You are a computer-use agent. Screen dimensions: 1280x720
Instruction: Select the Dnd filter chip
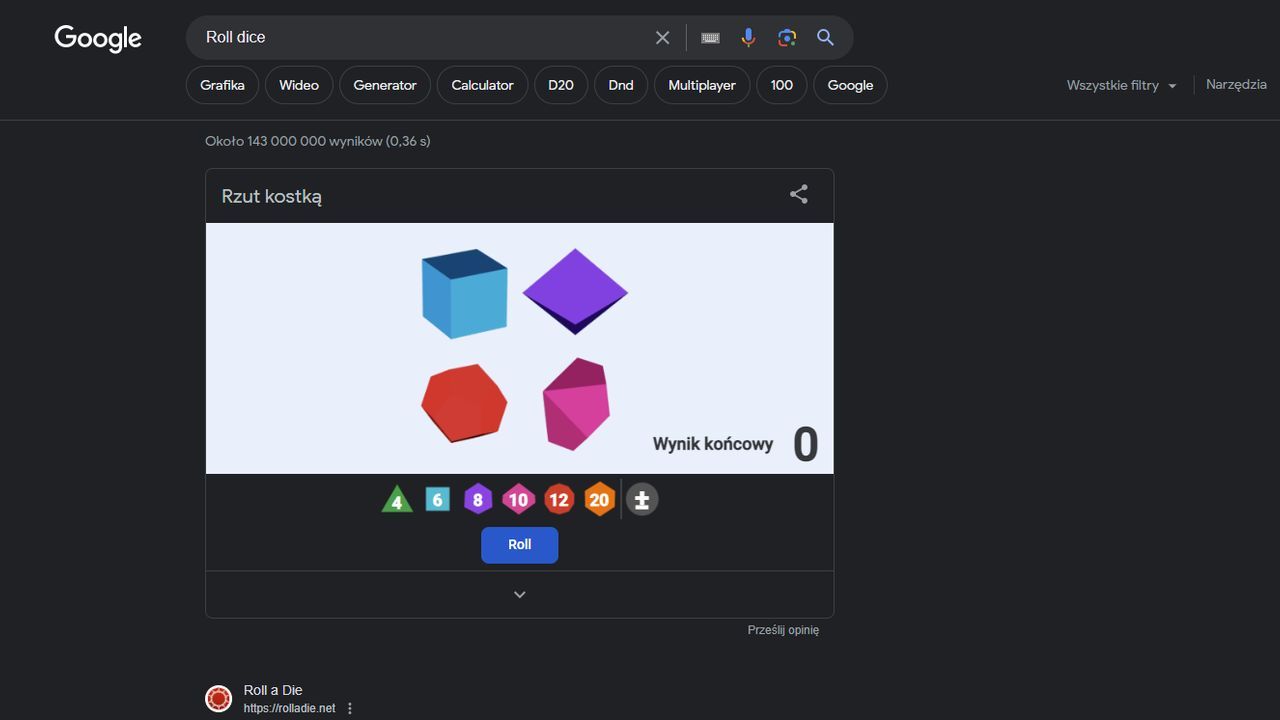pyautogui.click(x=621, y=85)
